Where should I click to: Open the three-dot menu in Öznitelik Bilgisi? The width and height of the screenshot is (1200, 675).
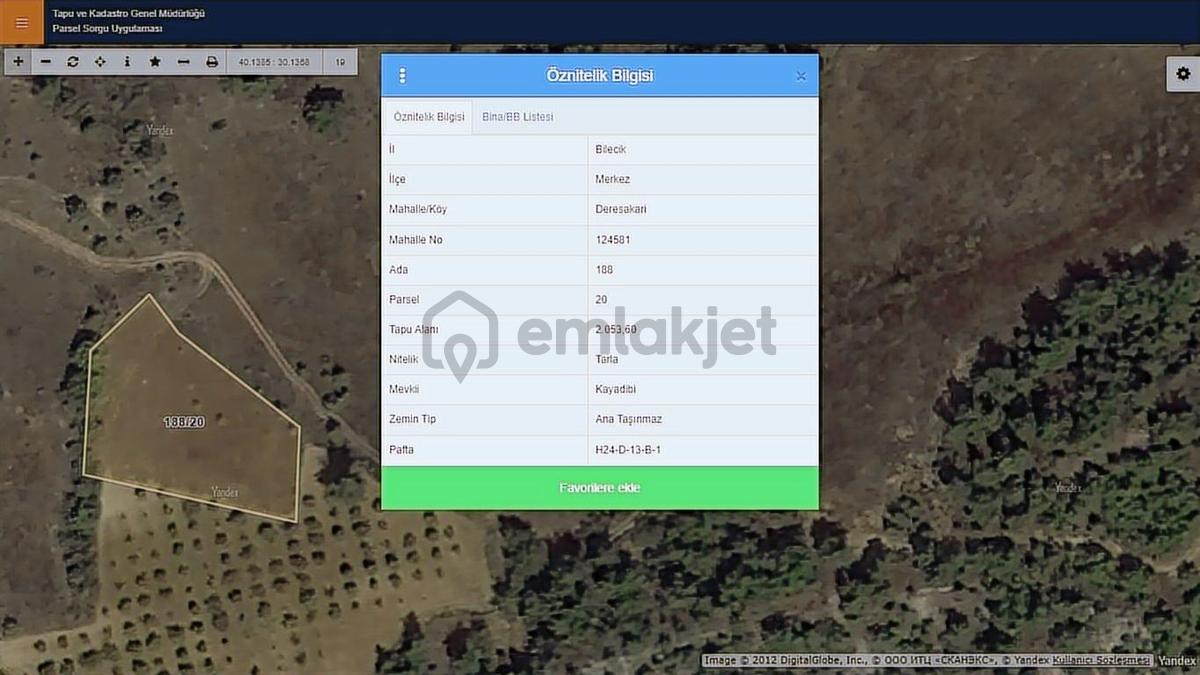click(403, 76)
